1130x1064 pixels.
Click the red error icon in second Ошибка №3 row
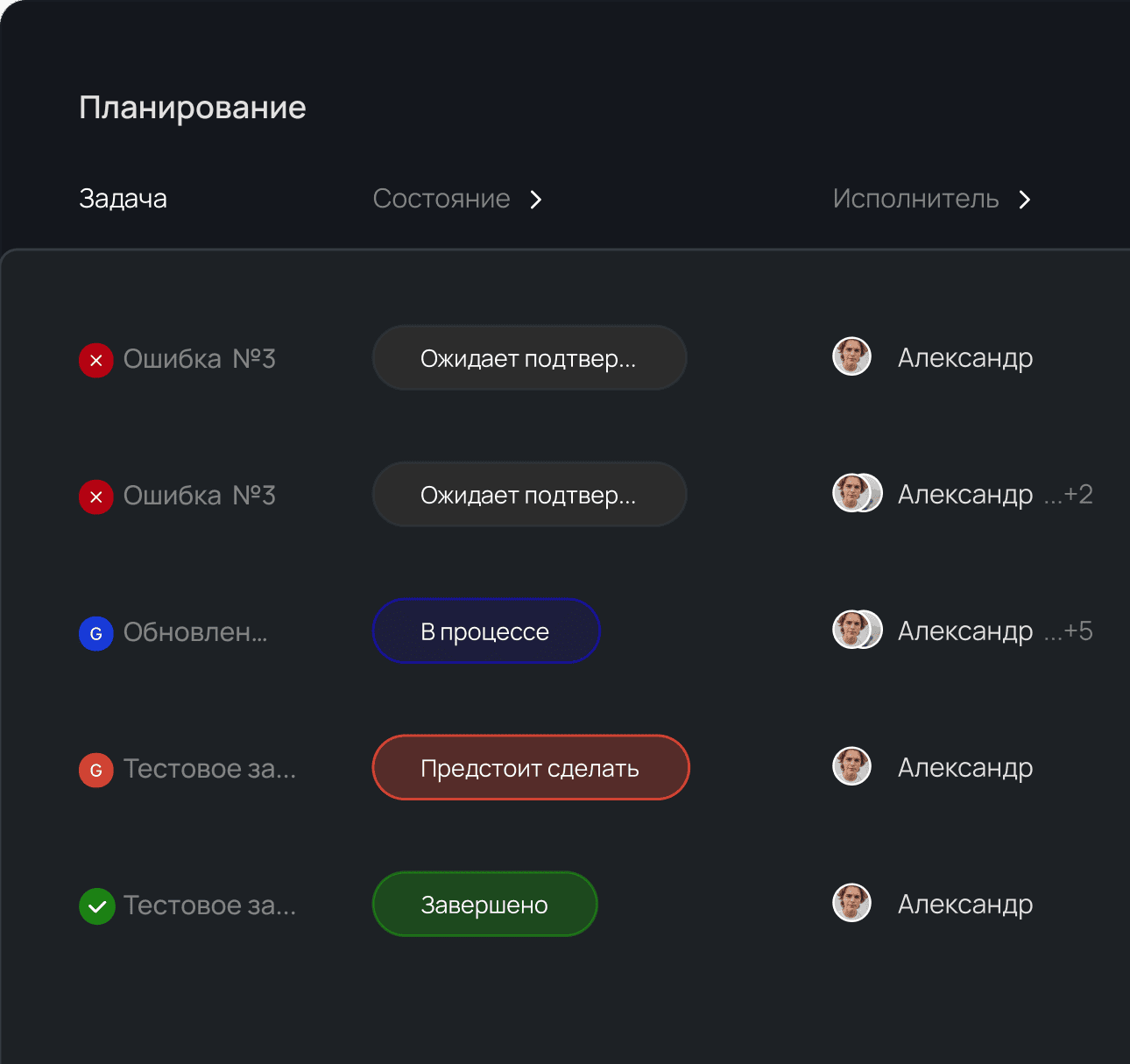pyautogui.click(x=96, y=497)
